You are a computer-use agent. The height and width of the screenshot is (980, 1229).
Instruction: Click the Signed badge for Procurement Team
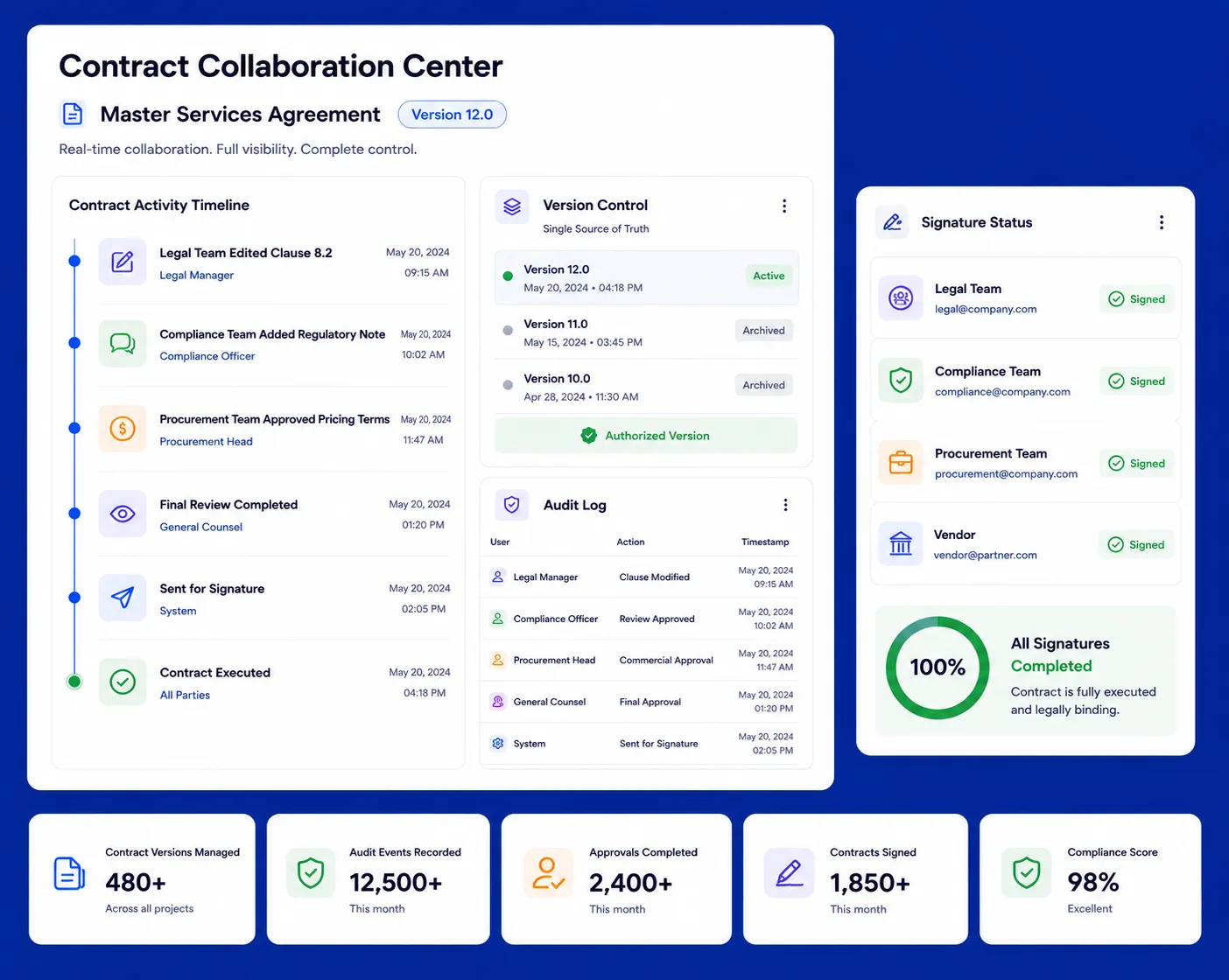pos(1137,464)
